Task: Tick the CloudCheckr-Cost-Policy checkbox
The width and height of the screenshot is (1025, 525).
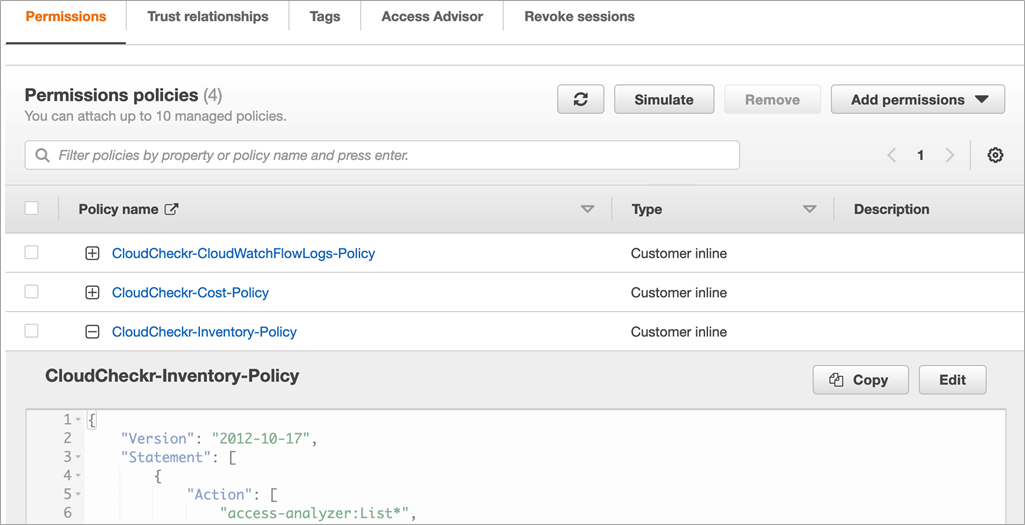Action: coord(32,292)
